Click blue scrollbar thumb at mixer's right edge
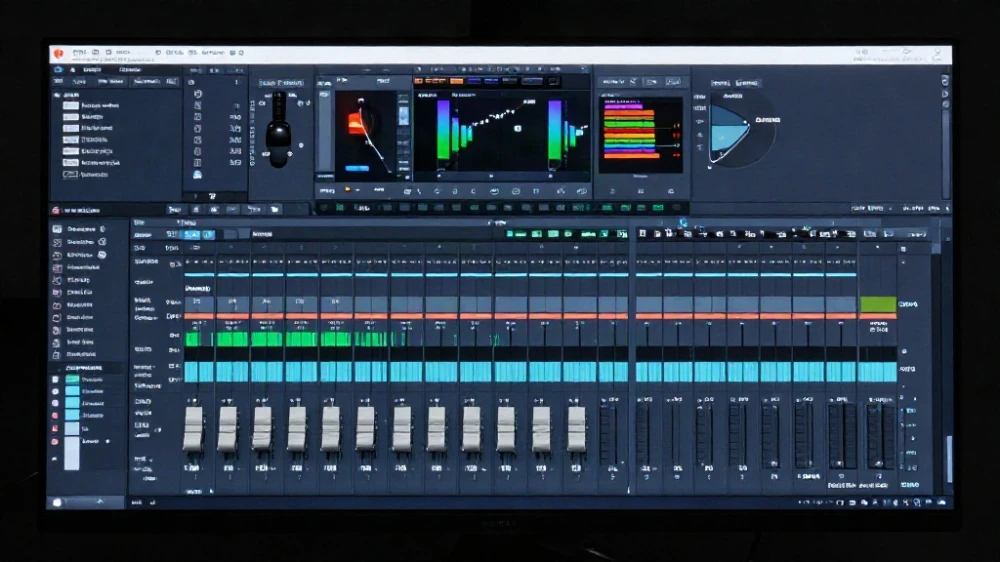Screen dimensions: 1000x562 tap(949, 459)
